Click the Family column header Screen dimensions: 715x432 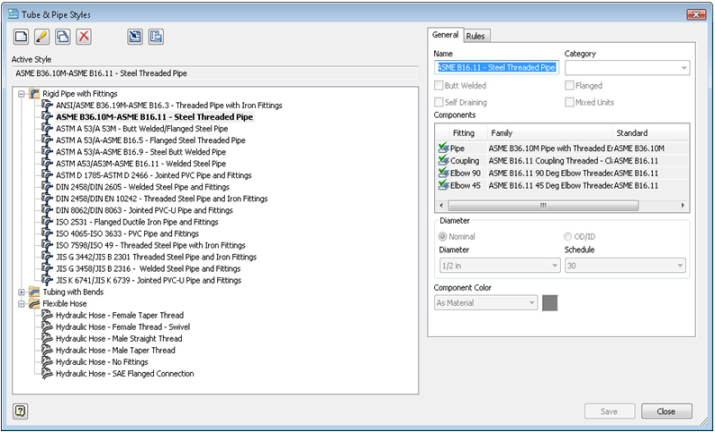tap(549, 133)
